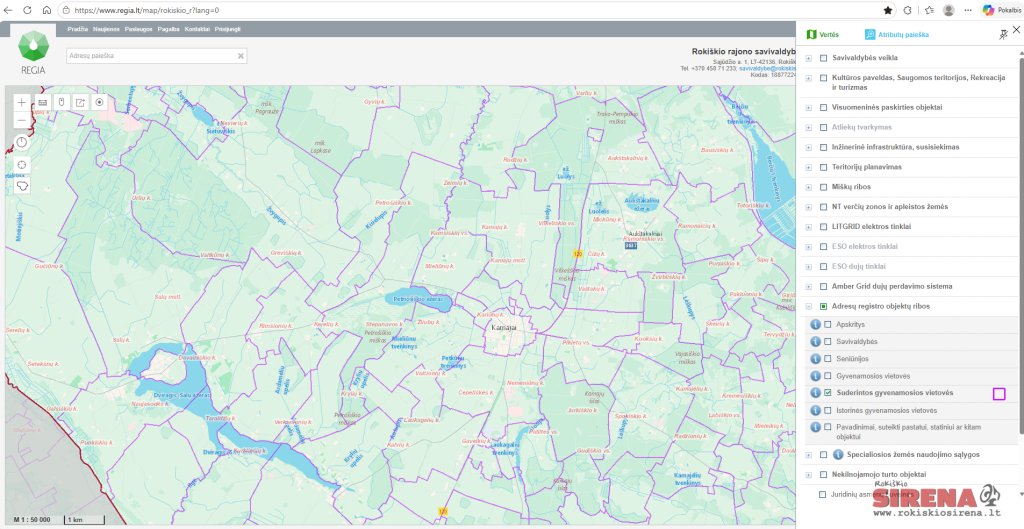Open the measure ruler tool
Image resolution: width=1024 pixels, height=529 pixels.
coord(42,102)
